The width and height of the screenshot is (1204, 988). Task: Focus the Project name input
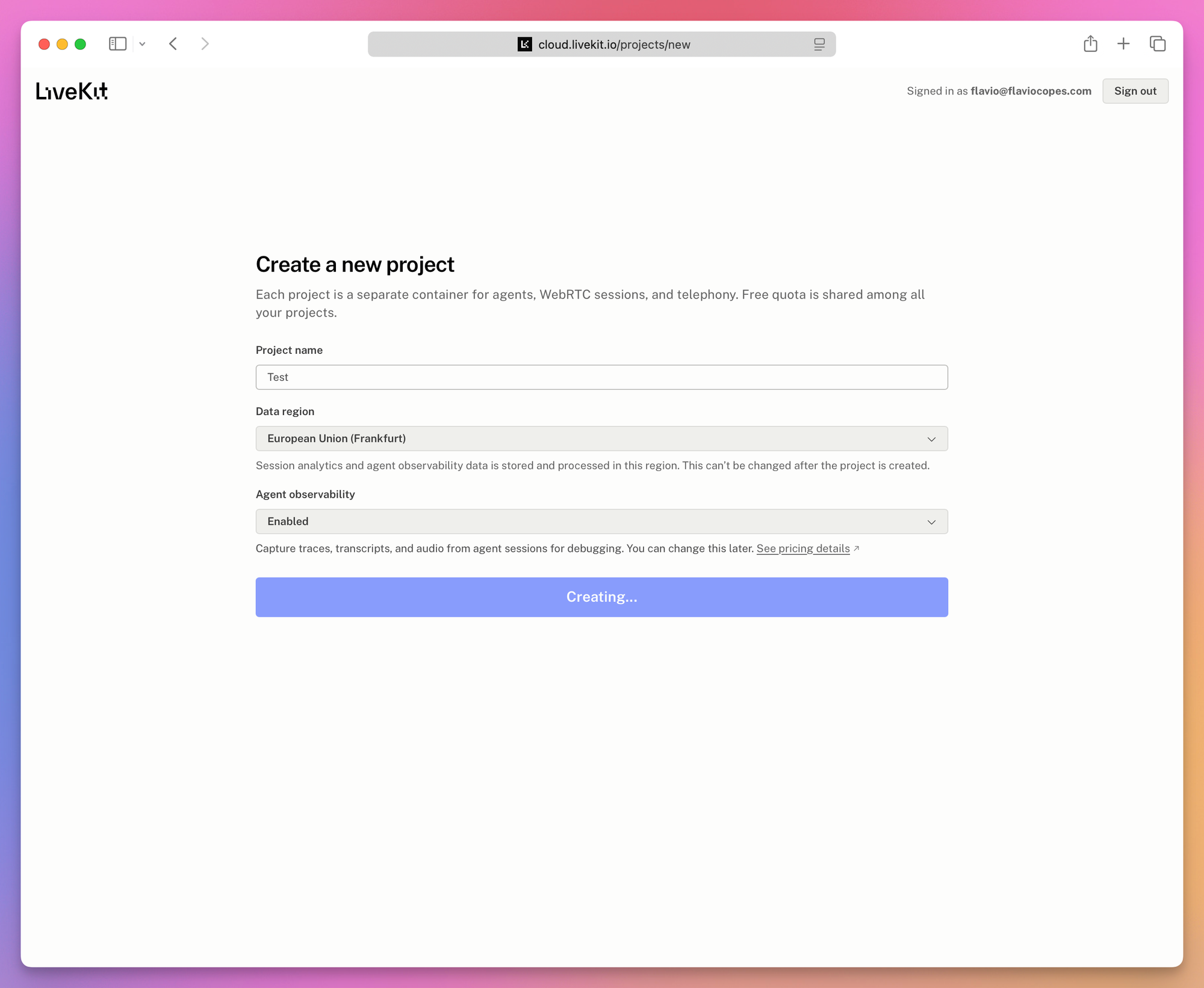pyautogui.click(x=601, y=377)
